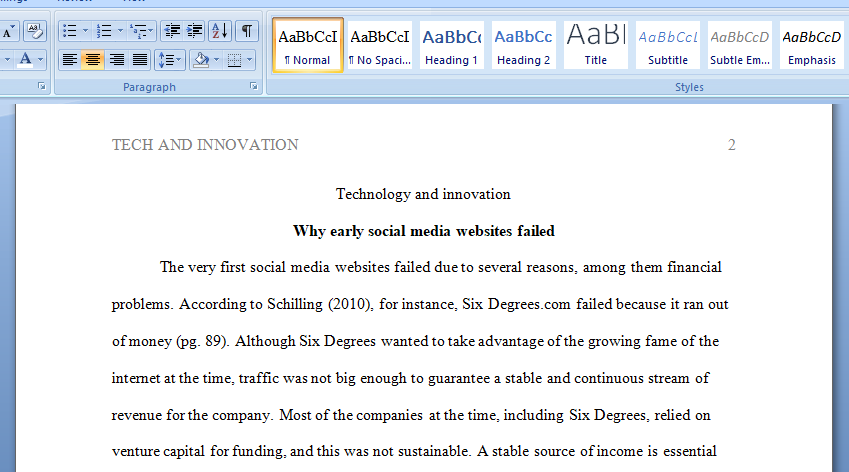Screen dimensions: 849x472
Task: Click the header text TECH AND INNOVATION
Action: point(205,145)
